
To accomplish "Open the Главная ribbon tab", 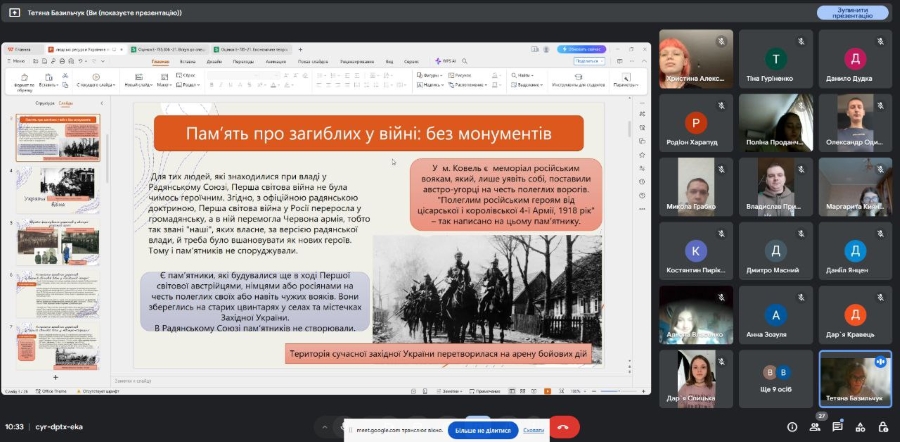I will [x=160, y=61].
